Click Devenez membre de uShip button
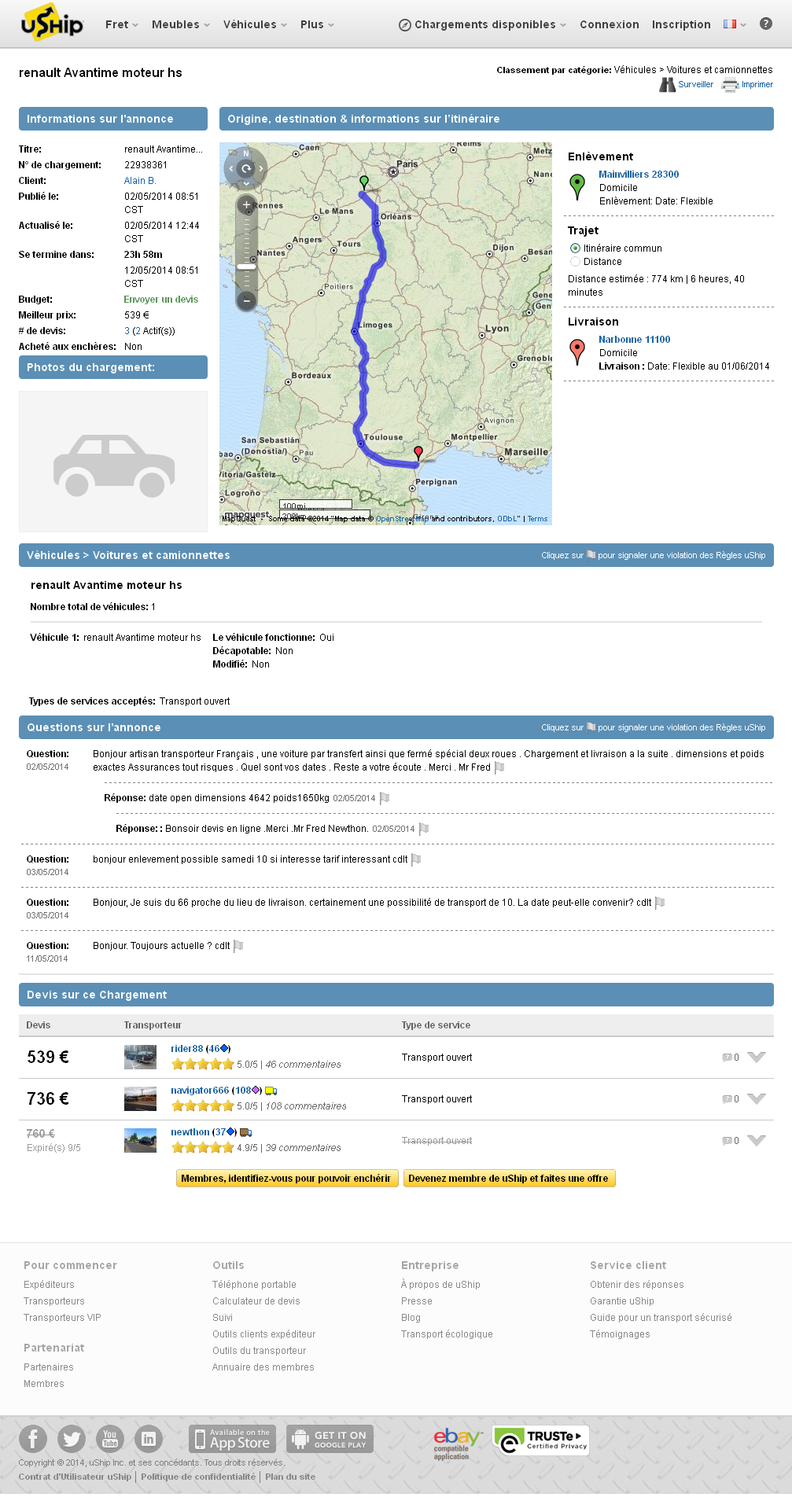 [508, 1179]
